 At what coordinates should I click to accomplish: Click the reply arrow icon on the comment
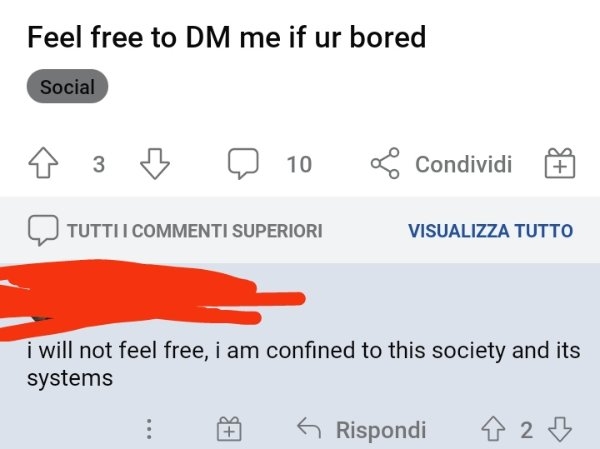(x=307, y=430)
